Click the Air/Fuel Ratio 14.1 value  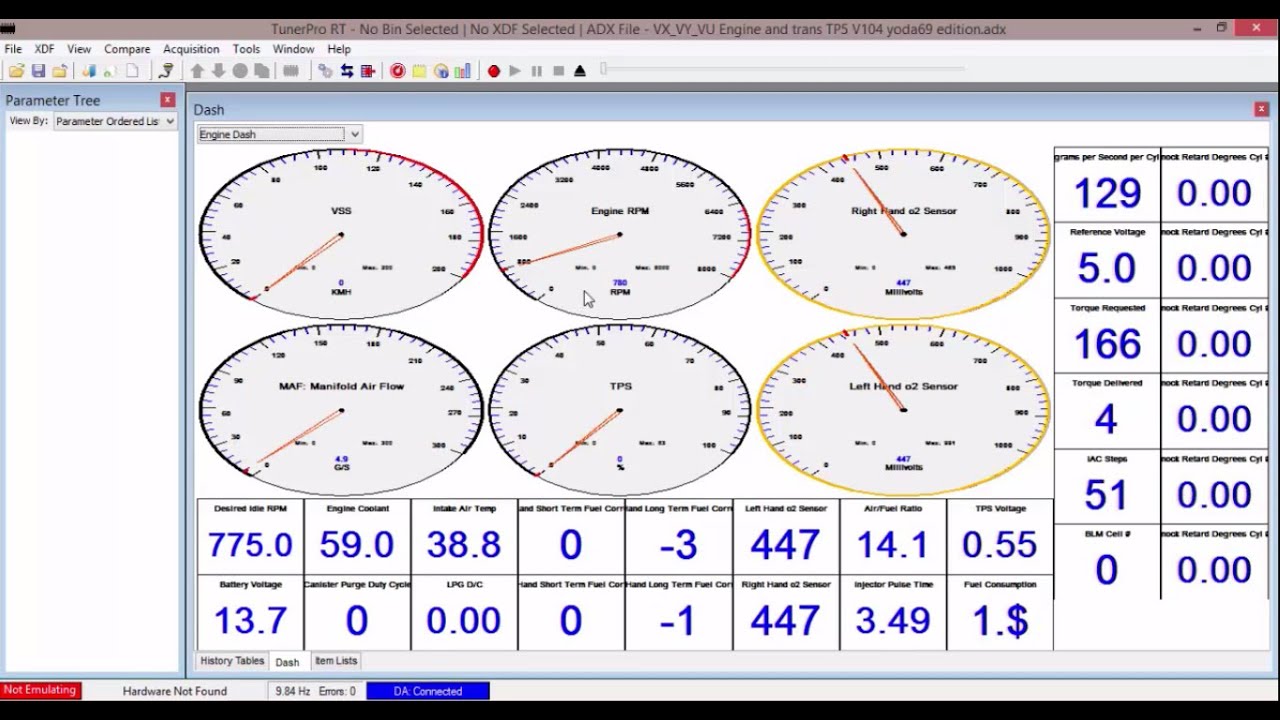click(x=892, y=545)
